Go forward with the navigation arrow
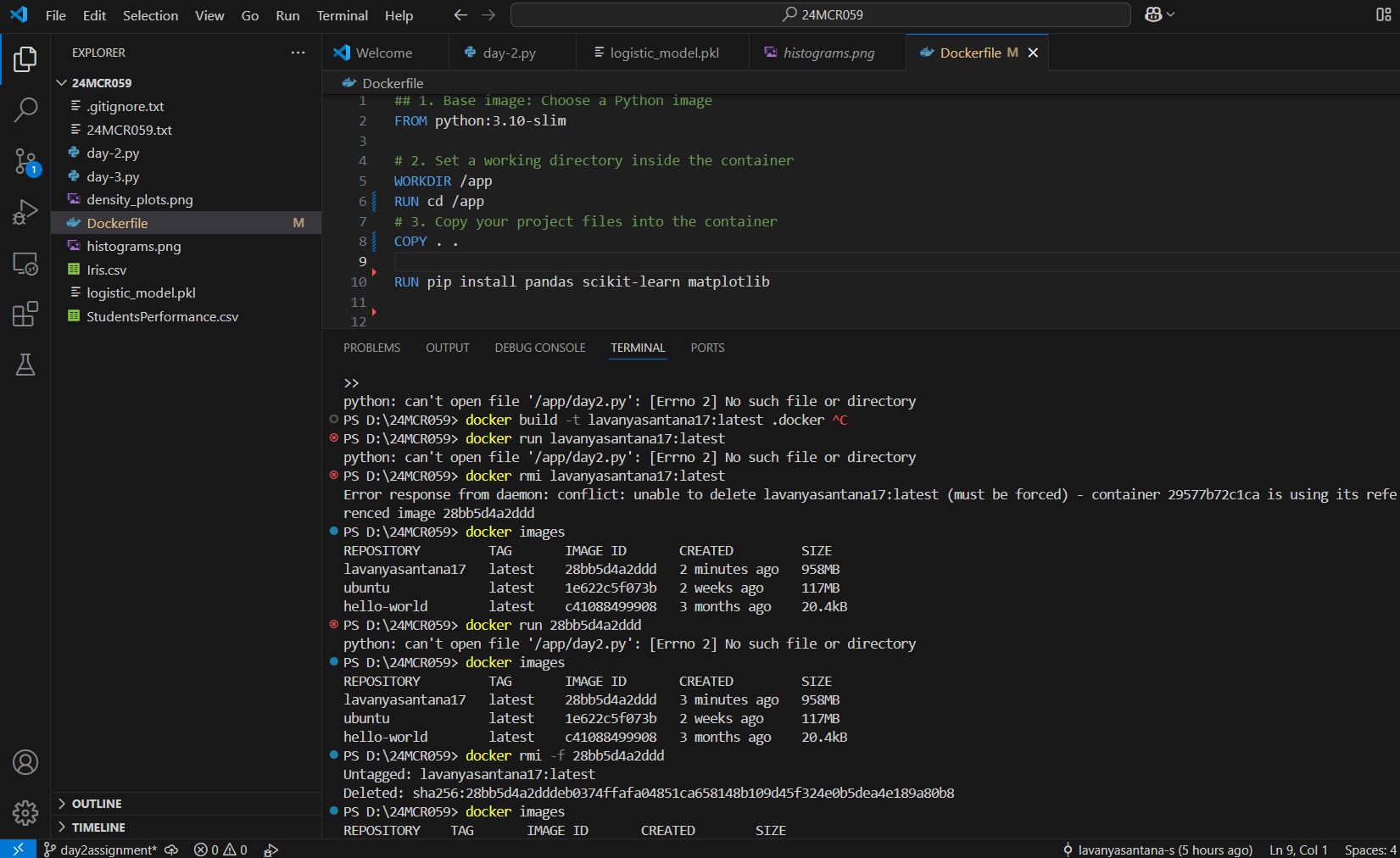 [x=488, y=15]
